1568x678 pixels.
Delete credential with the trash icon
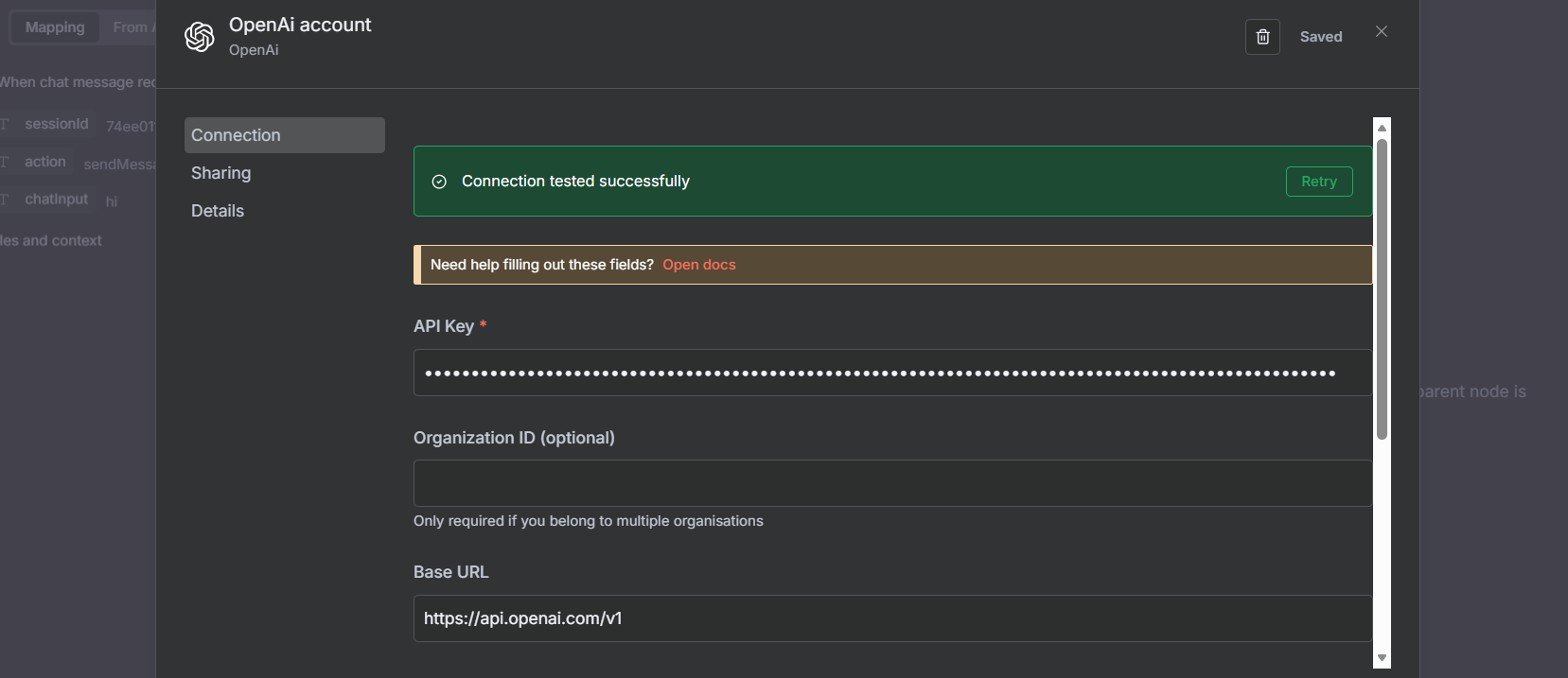pyautogui.click(x=1262, y=37)
